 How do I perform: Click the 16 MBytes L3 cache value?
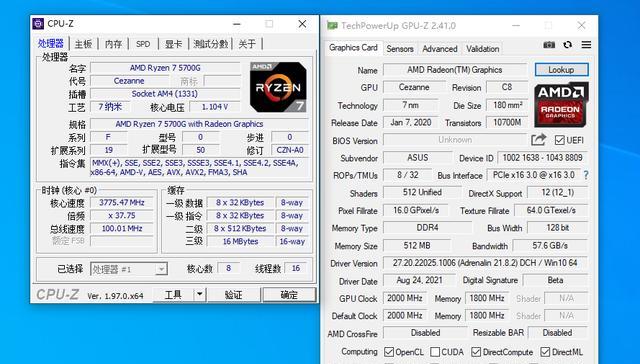tap(240, 242)
